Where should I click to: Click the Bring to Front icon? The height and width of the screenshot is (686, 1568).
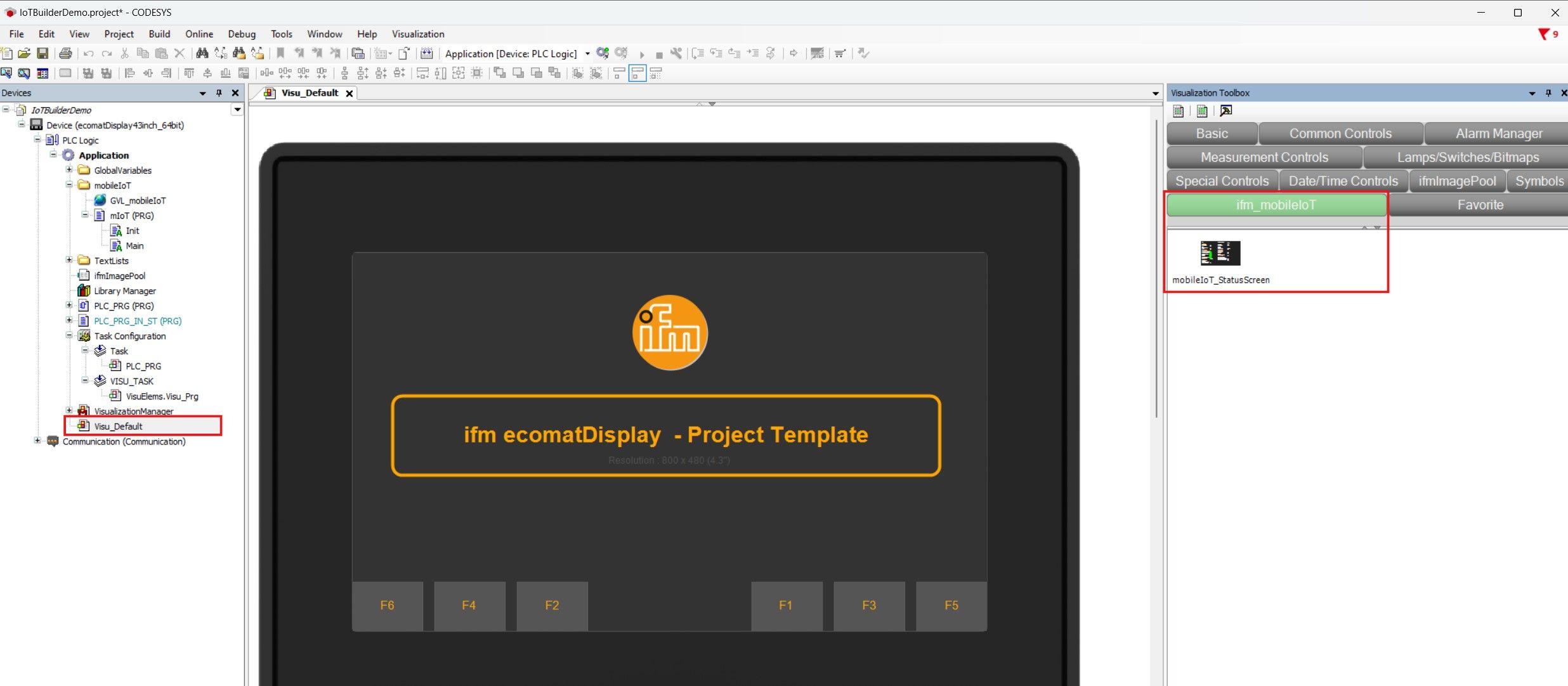[500, 73]
